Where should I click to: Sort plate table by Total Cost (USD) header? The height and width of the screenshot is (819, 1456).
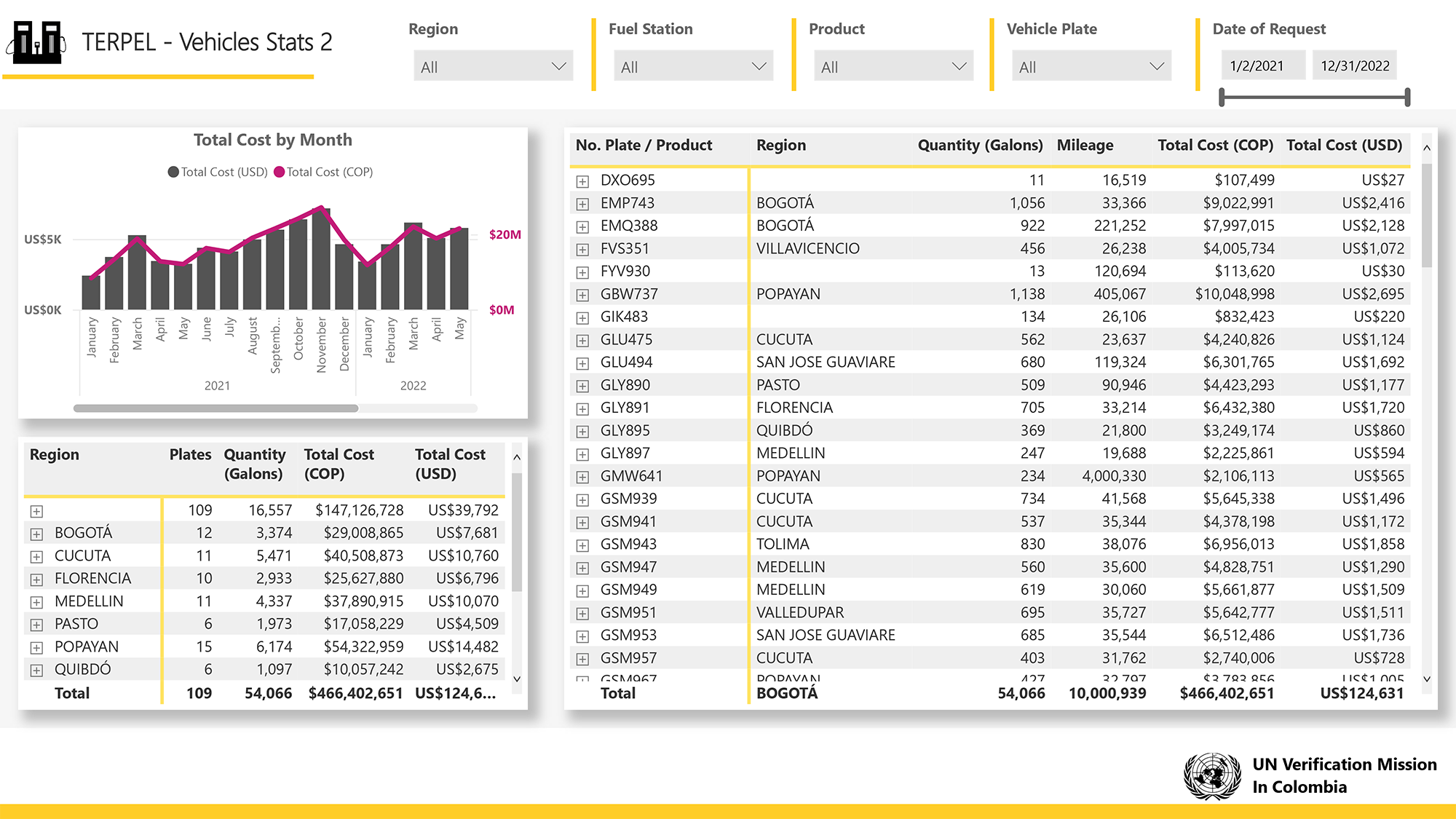tap(1344, 145)
